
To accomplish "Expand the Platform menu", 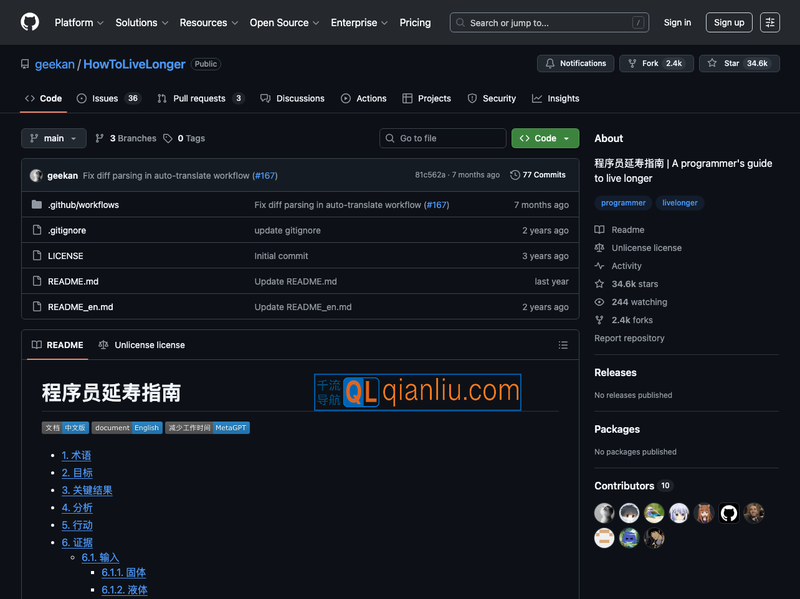I will click(x=79, y=22).
